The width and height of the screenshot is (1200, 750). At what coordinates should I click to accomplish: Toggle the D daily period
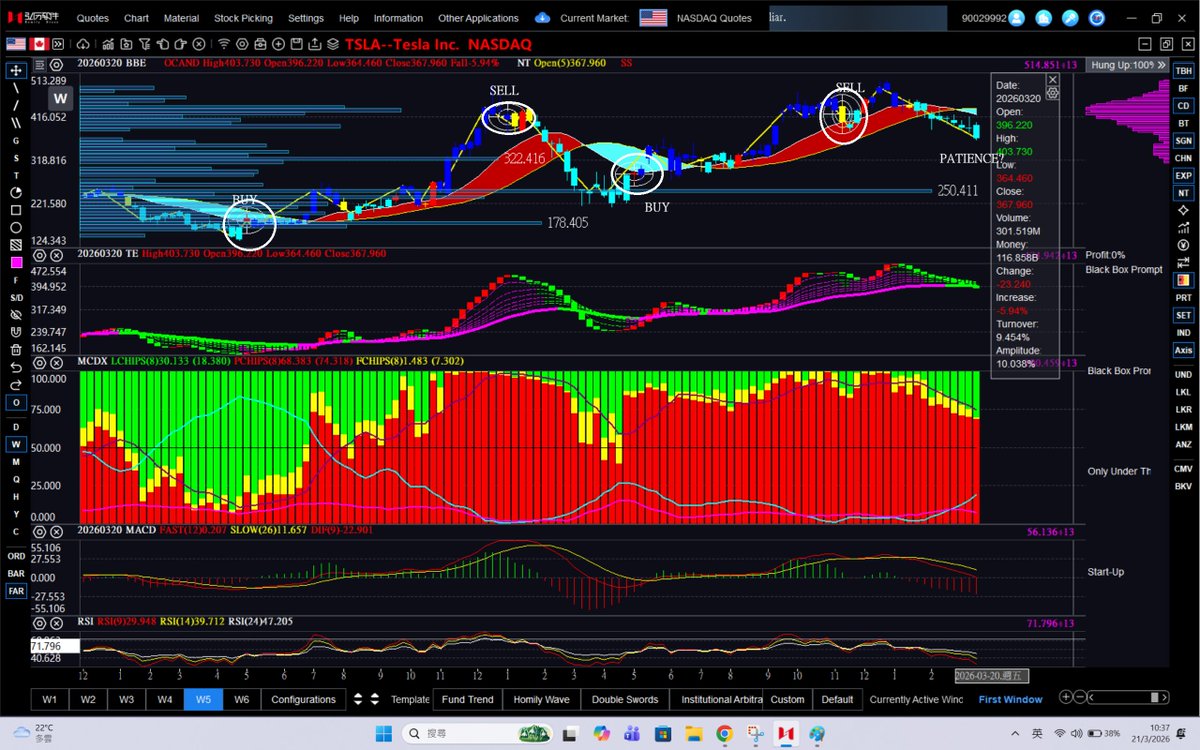[x=16, y=427]
